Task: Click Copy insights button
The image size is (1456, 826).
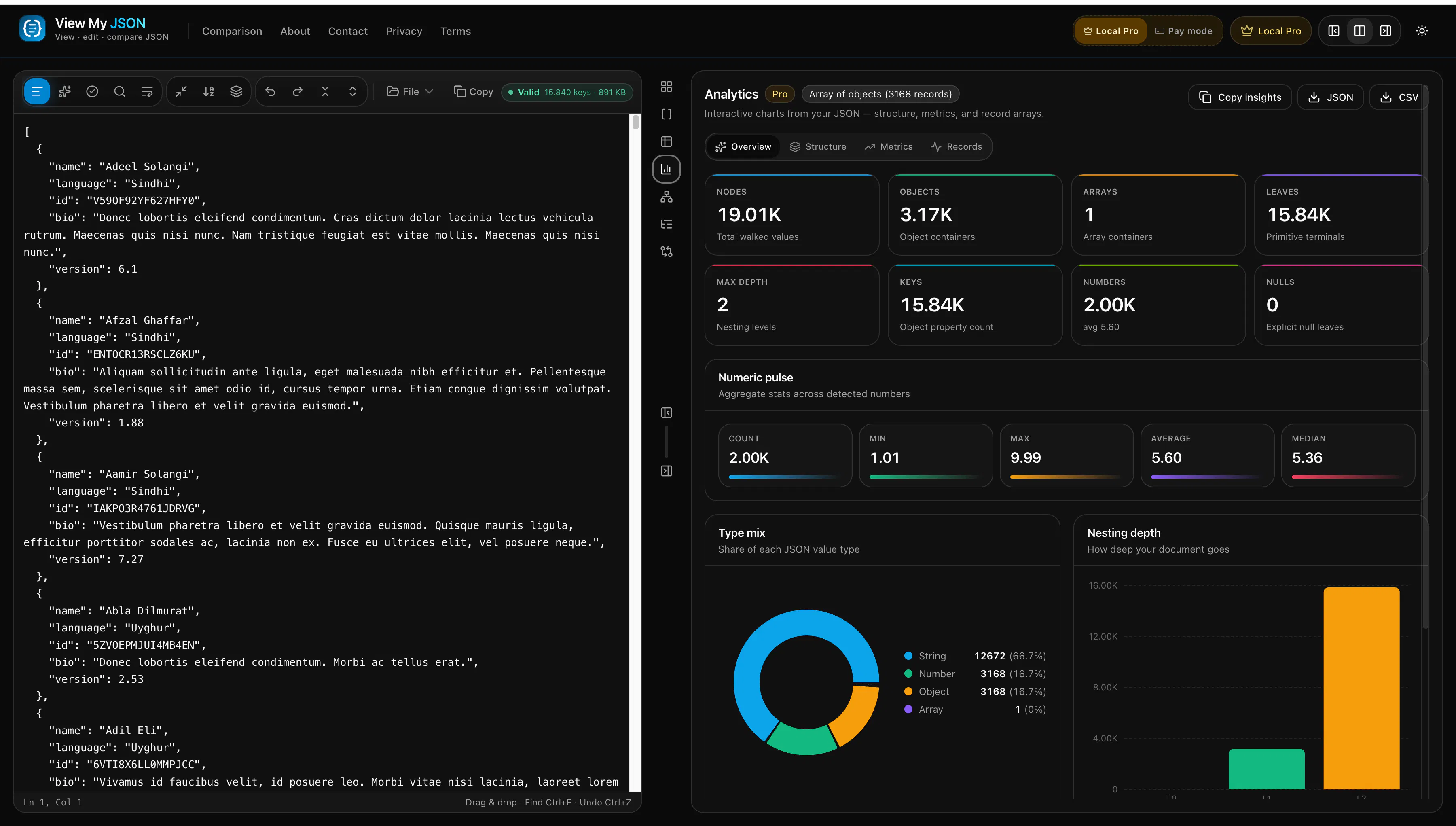Action: pyautogui.click(x=1240, y=97)
